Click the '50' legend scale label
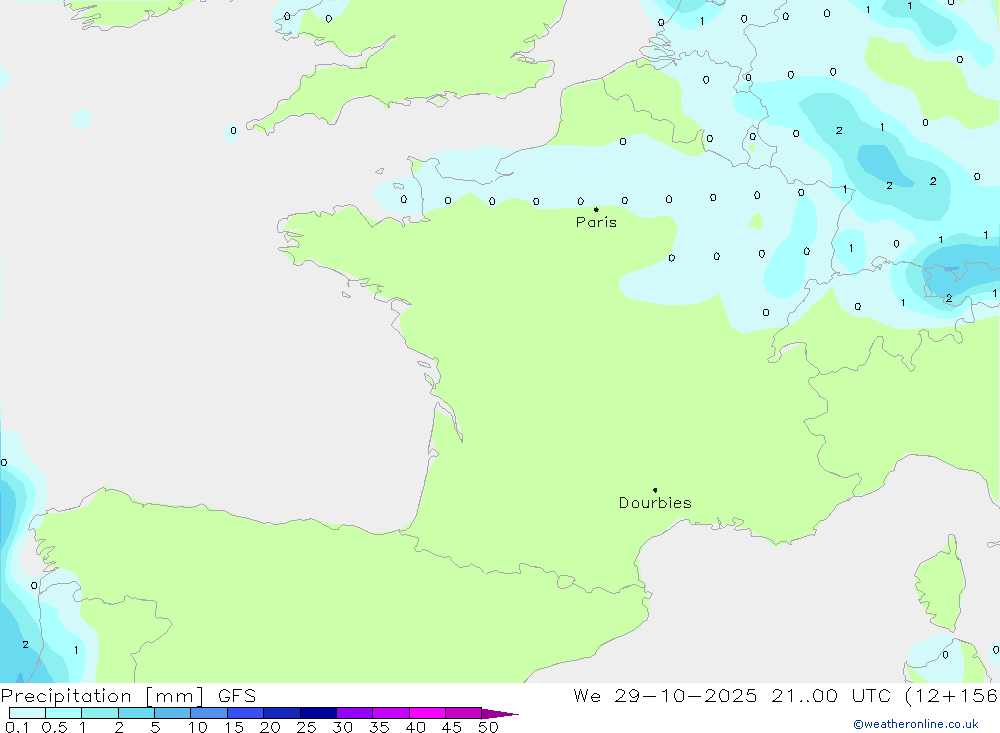1000x733 pixels. click(488, 727)
